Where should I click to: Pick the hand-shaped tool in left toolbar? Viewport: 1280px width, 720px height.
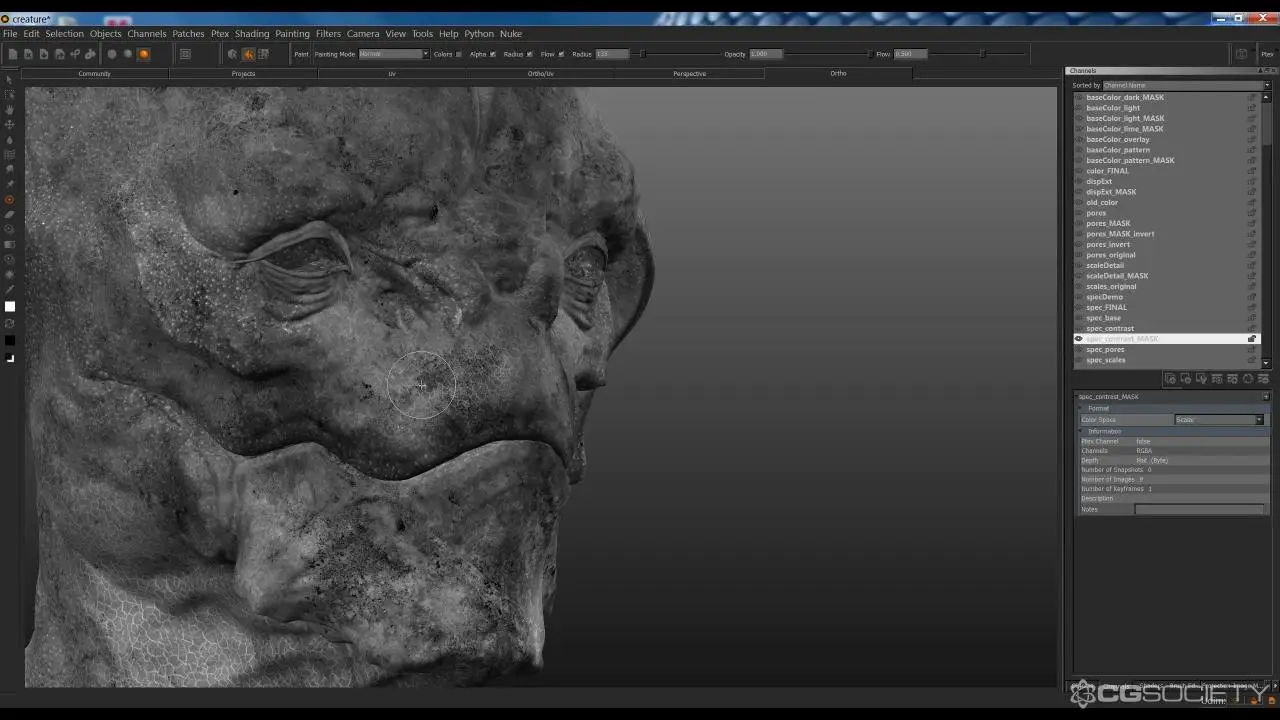[10, 109]
